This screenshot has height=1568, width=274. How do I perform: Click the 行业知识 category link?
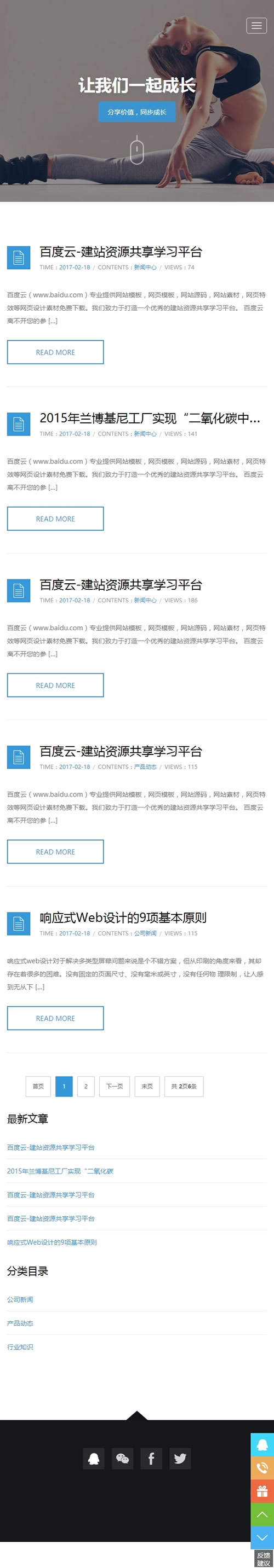point(20,1346)
